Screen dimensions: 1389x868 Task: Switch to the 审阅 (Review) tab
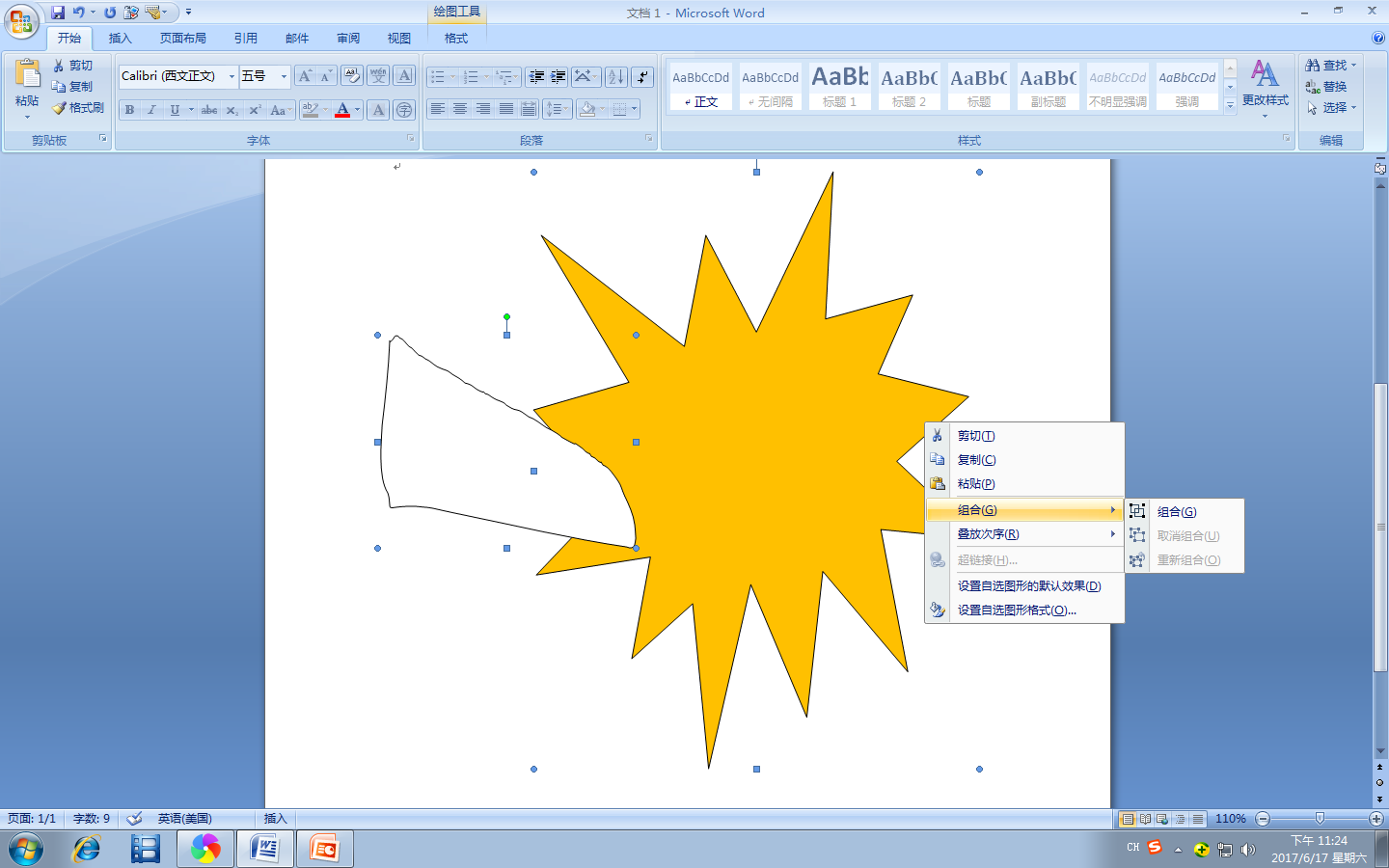[348, 39]
